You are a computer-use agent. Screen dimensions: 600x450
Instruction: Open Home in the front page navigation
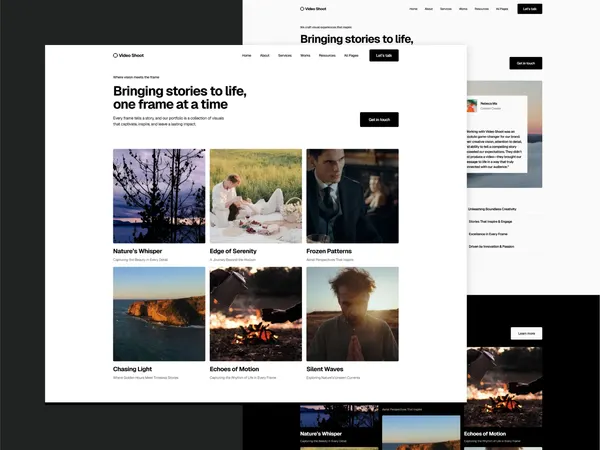click(246, 55)
